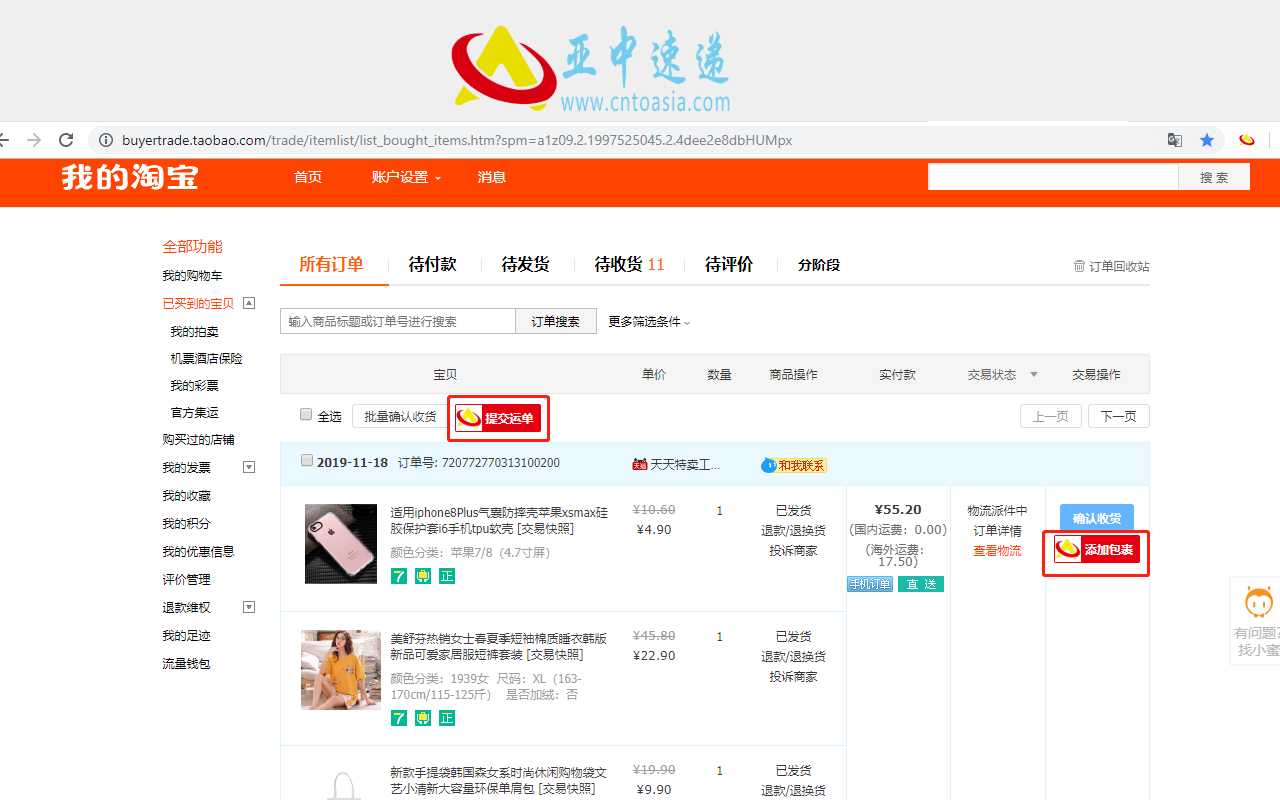Click the 添加包裹 add package button
Screen dimensions: 1280x800
click(x=1096, y=550)
